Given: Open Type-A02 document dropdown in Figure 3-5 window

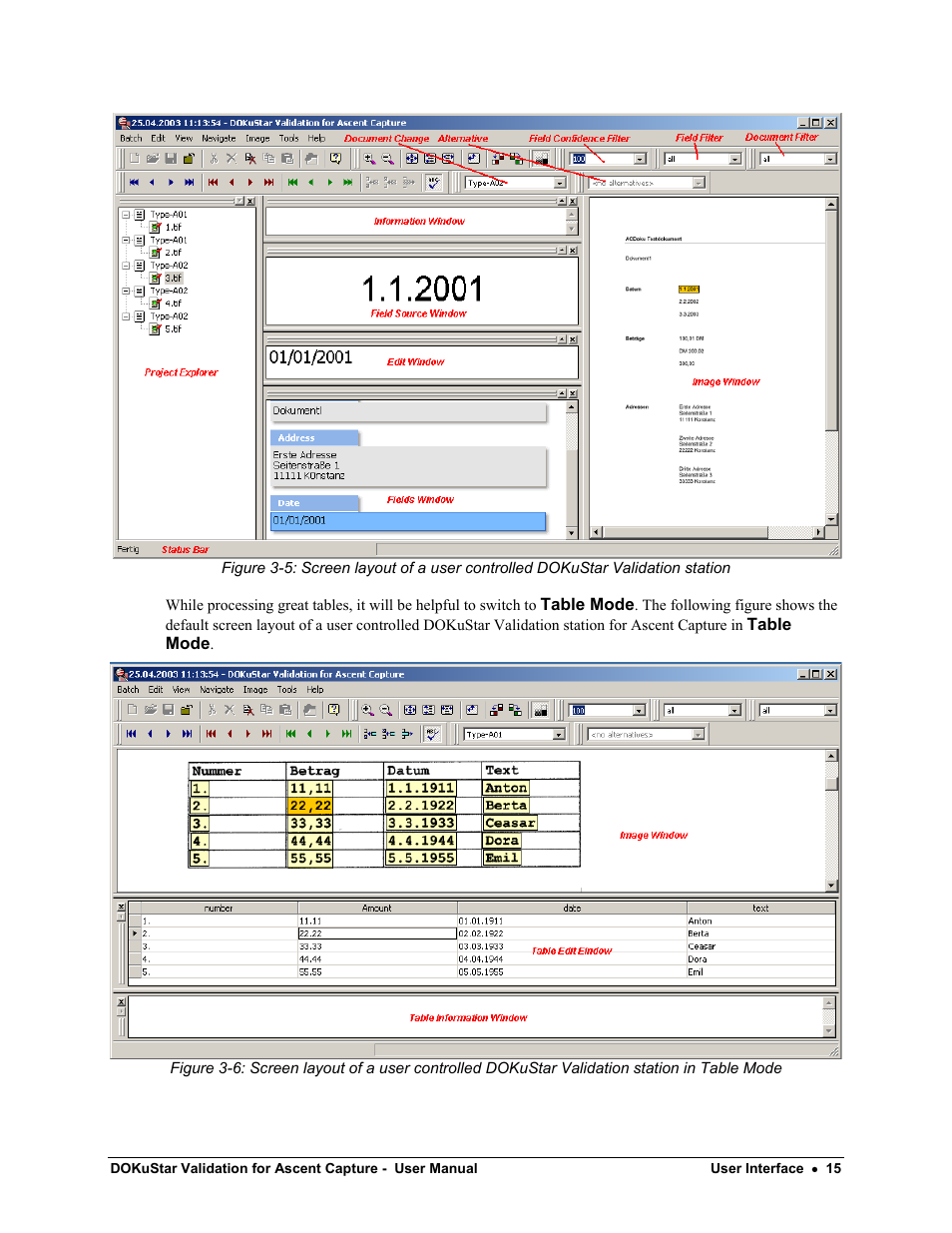Looking at the screenshot, I should pos(560,183).
